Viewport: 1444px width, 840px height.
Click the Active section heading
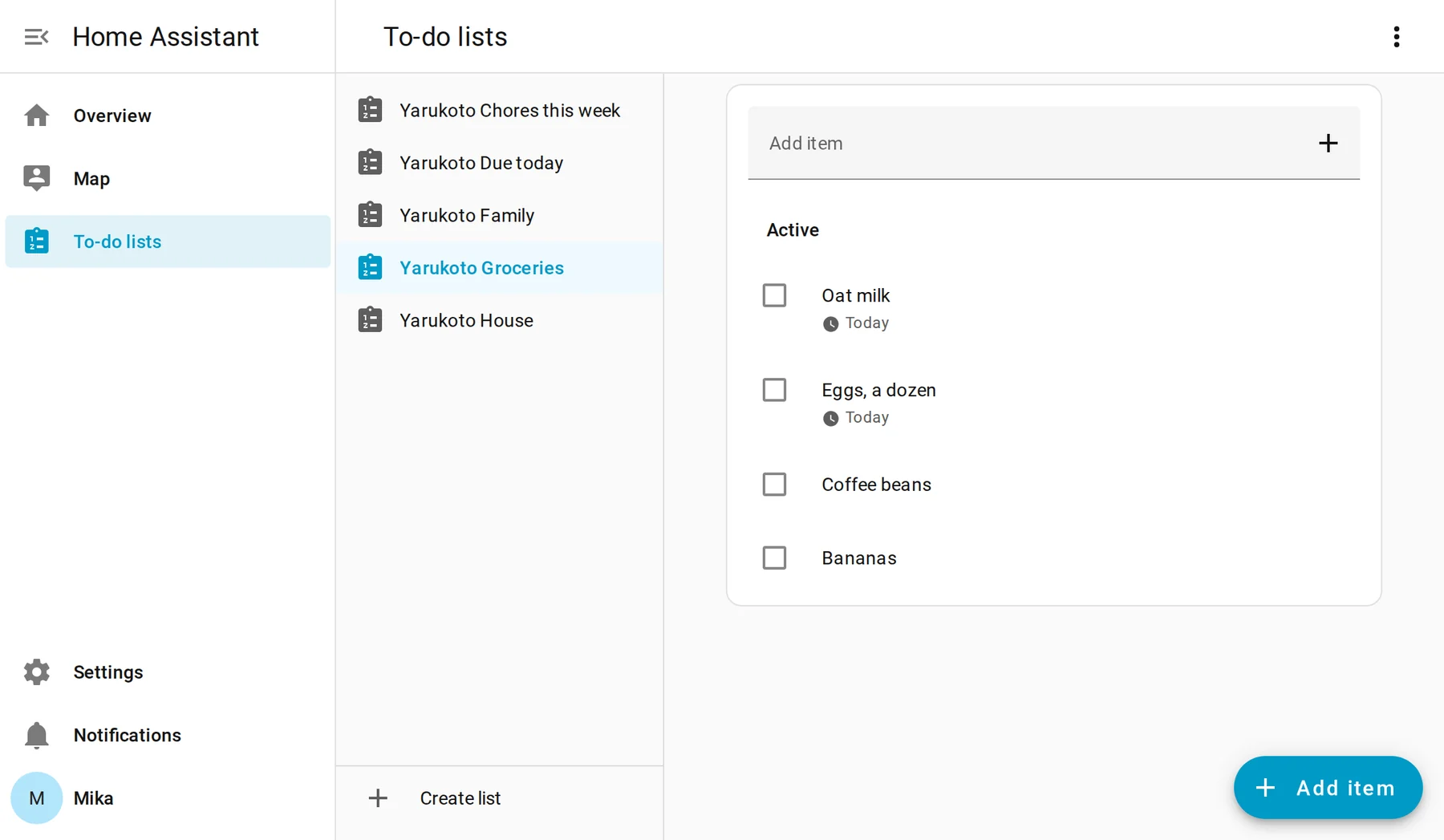tap(793, 230)
